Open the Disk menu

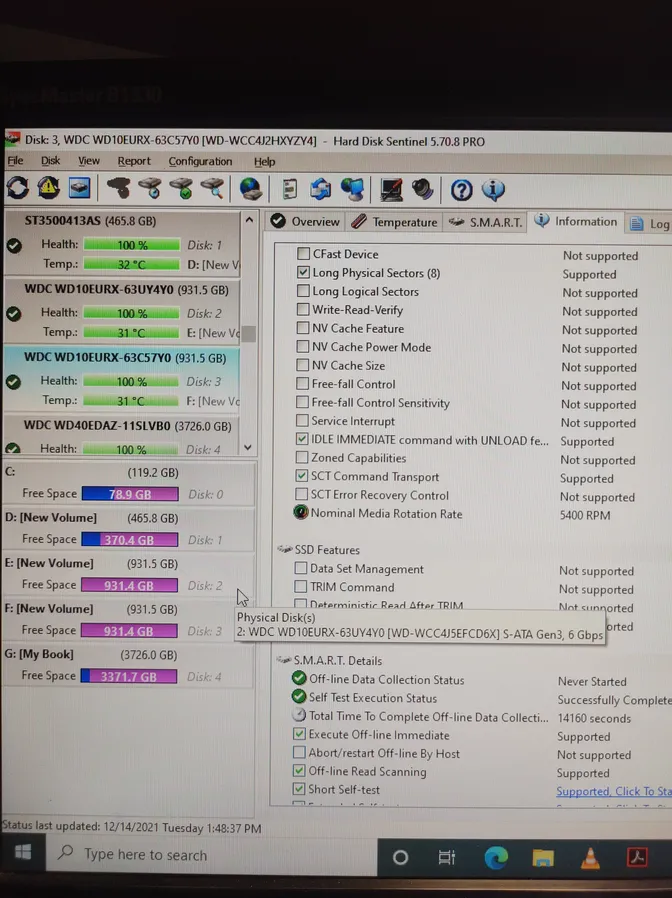click(50, 161)
